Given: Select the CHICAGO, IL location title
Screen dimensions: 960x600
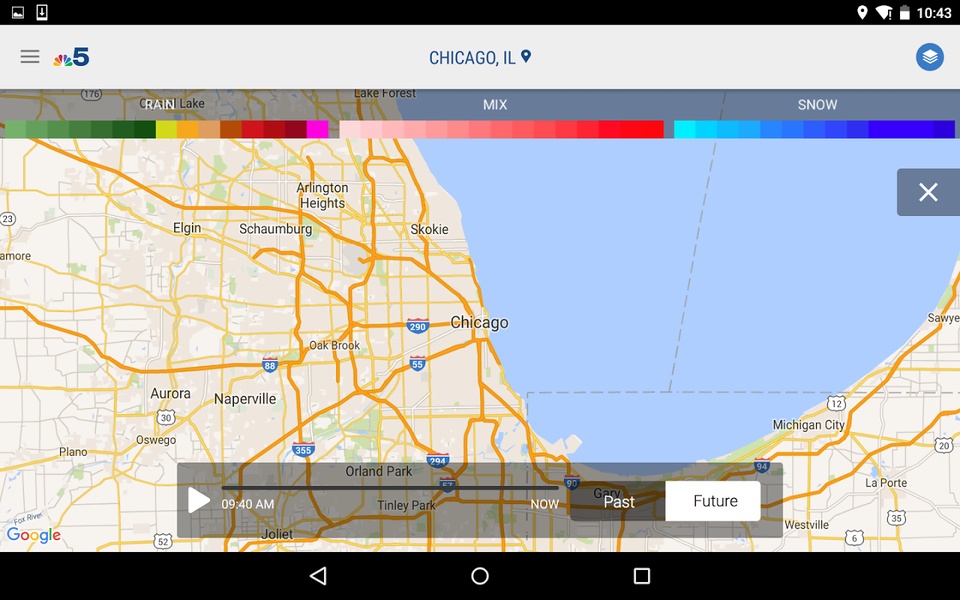Looking at the screenshot, I should tap(472, 58).
